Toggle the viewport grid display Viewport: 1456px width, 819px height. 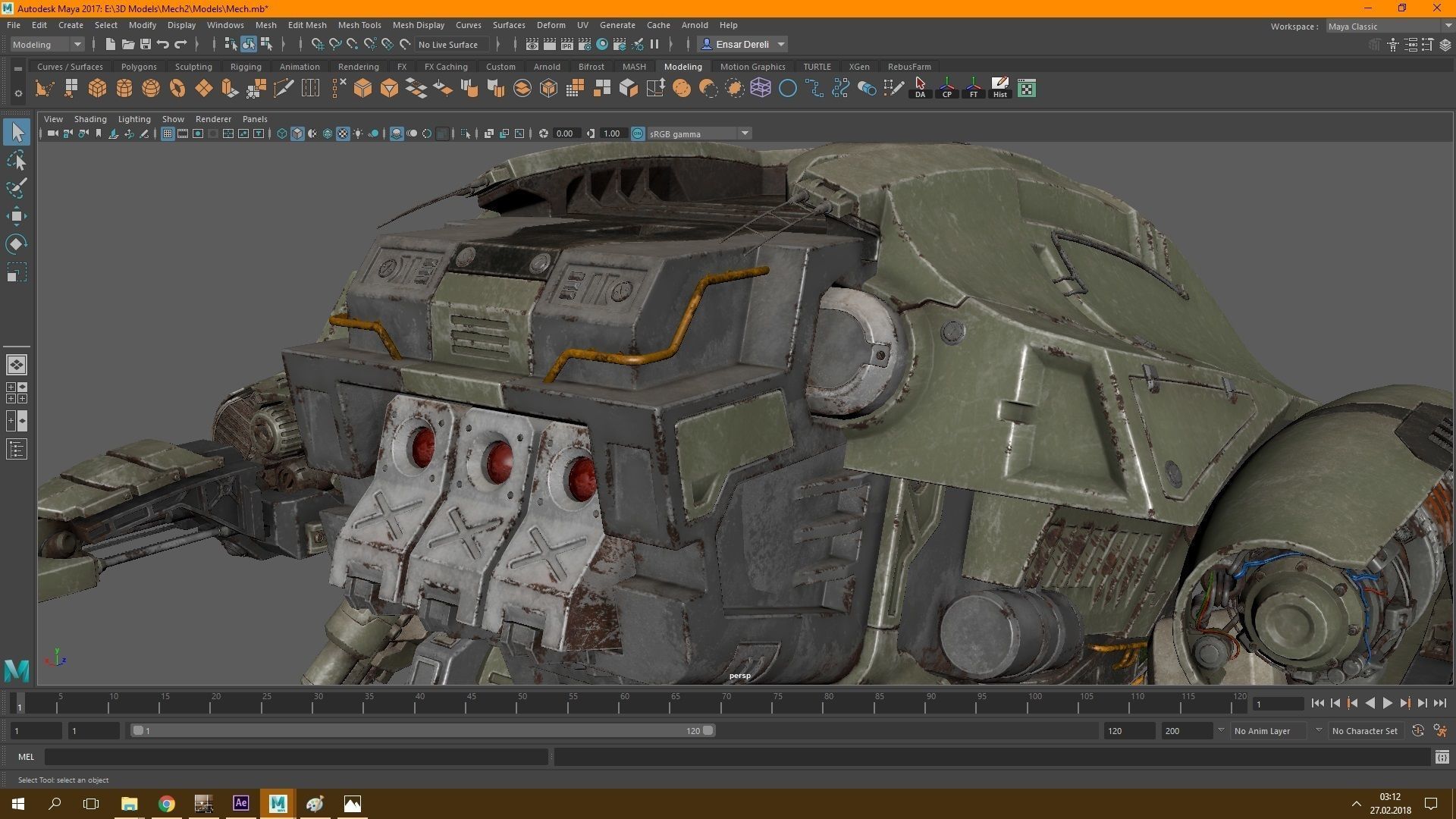pos(168,134)
